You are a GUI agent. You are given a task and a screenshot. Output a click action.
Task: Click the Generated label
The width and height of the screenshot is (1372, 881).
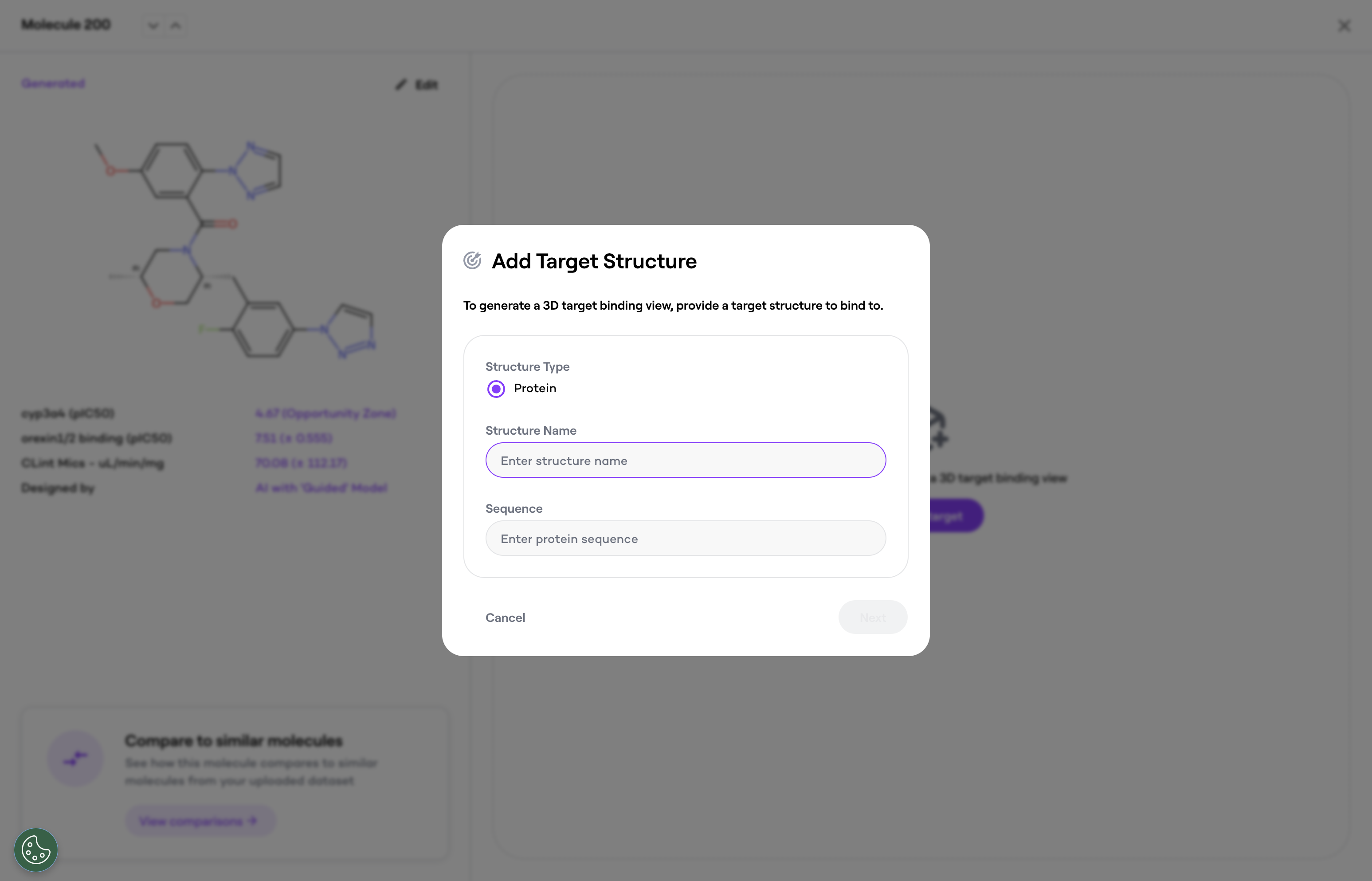click(x=53, y=83)
